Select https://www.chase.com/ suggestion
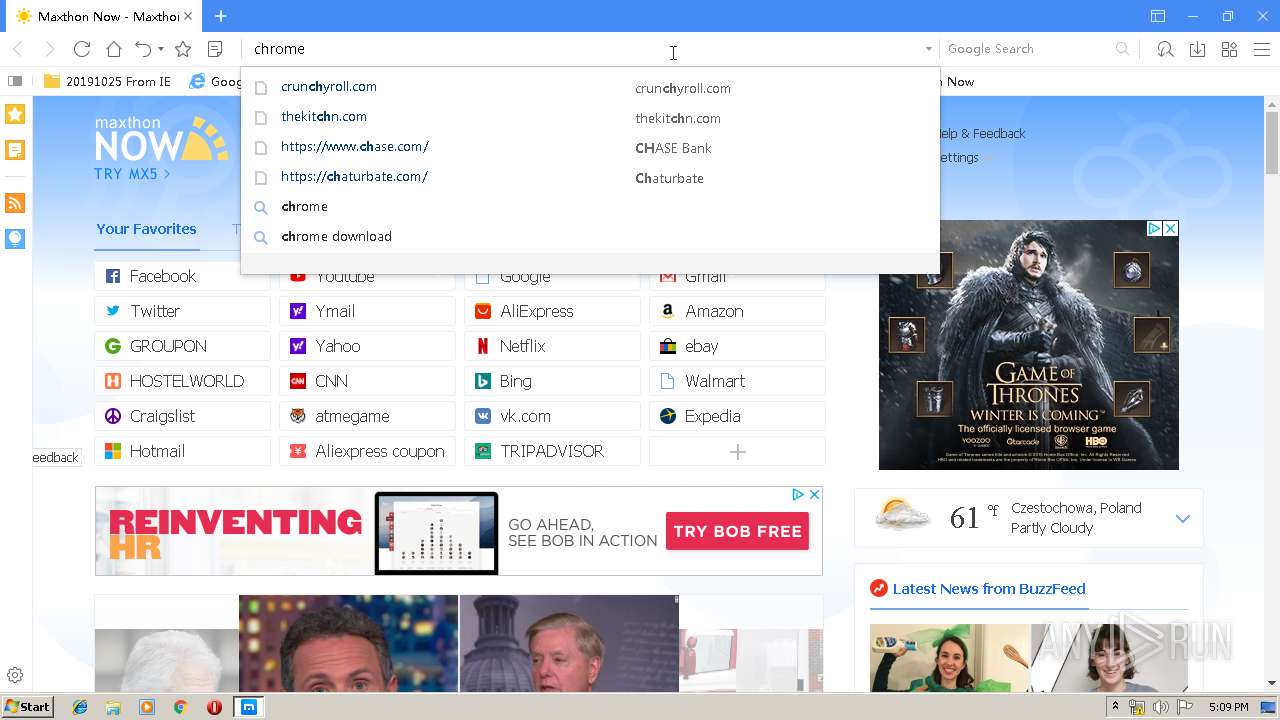1280x720 pixels. click(590, 147)
